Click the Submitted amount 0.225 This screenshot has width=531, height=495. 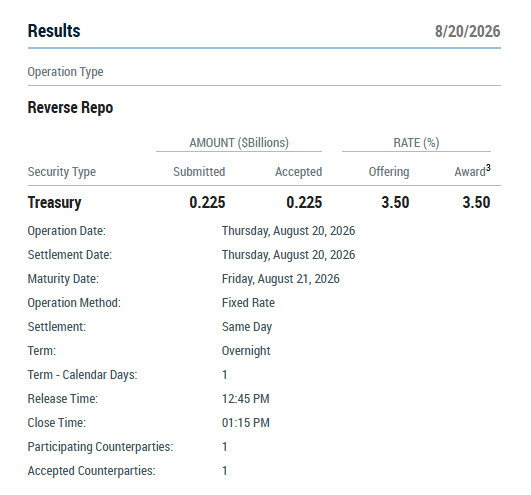[207, 202]
